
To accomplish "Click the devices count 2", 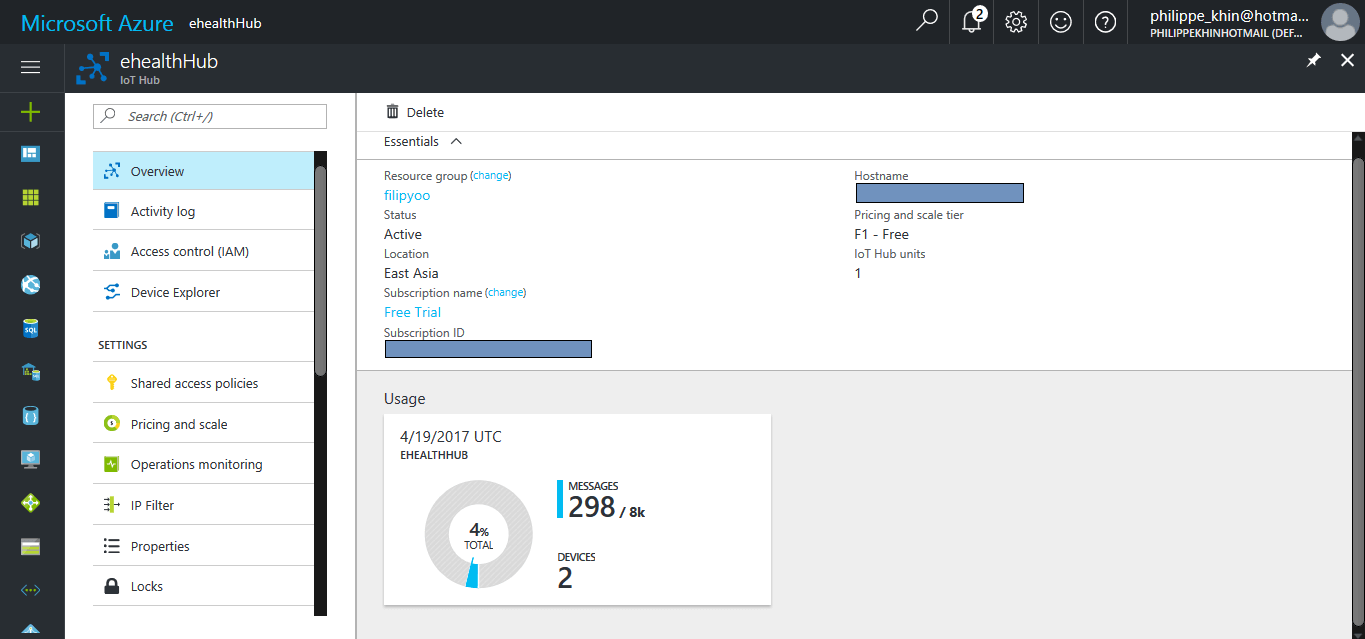I will point(565,578).
